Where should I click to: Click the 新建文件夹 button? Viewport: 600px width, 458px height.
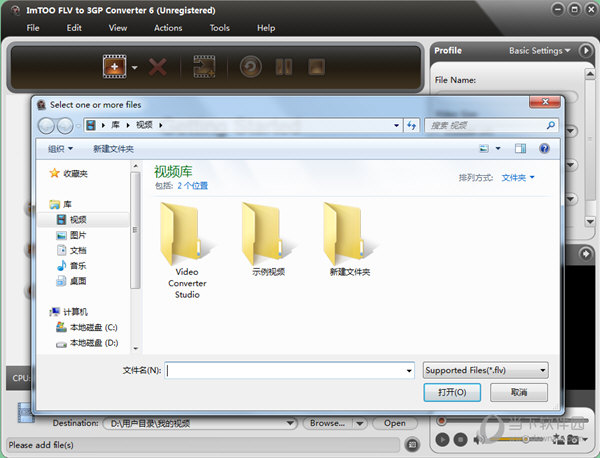pos(114,149)
